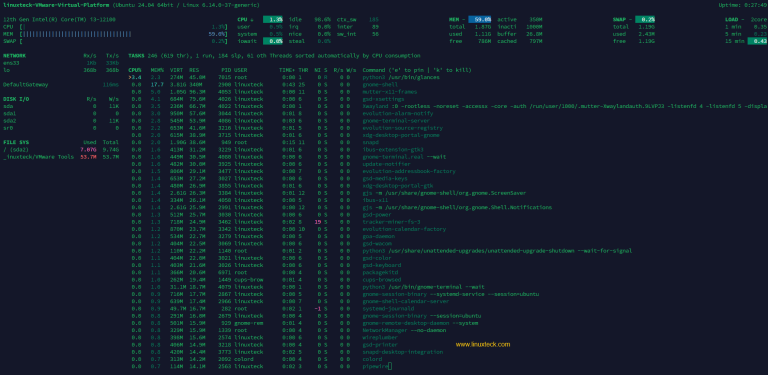This screenshot has width=768, height=375.
Task: Select the '_inuxteck/VMware Tools' file system row
Action: [61, 157]
